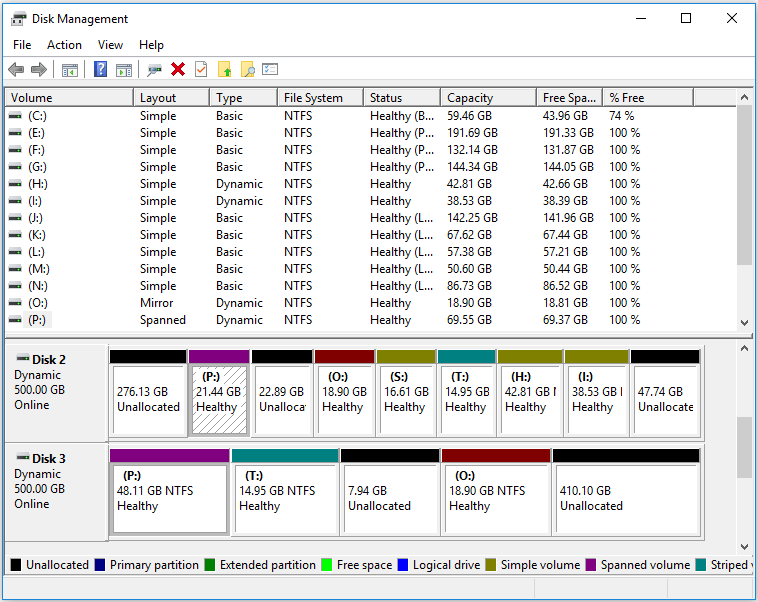Screen dimensions: 758x602
Task: Open Help via blue question-mark icon
Action: click(100, 69)
